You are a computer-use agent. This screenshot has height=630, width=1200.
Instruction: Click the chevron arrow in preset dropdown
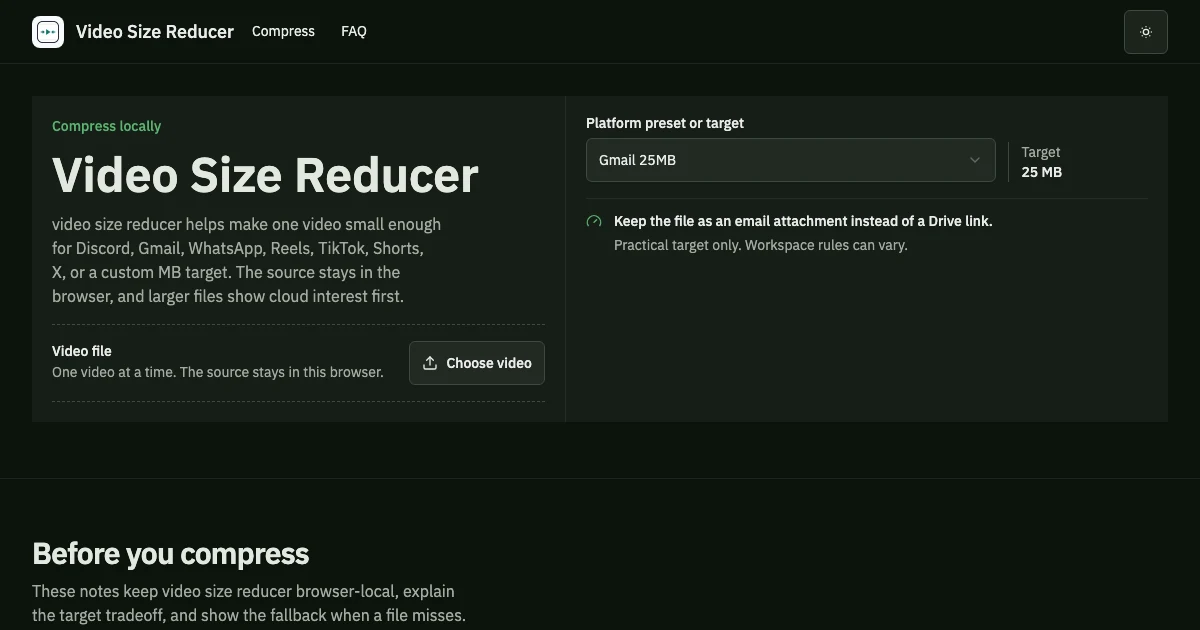pyautogui.click(x=975, y=160)
